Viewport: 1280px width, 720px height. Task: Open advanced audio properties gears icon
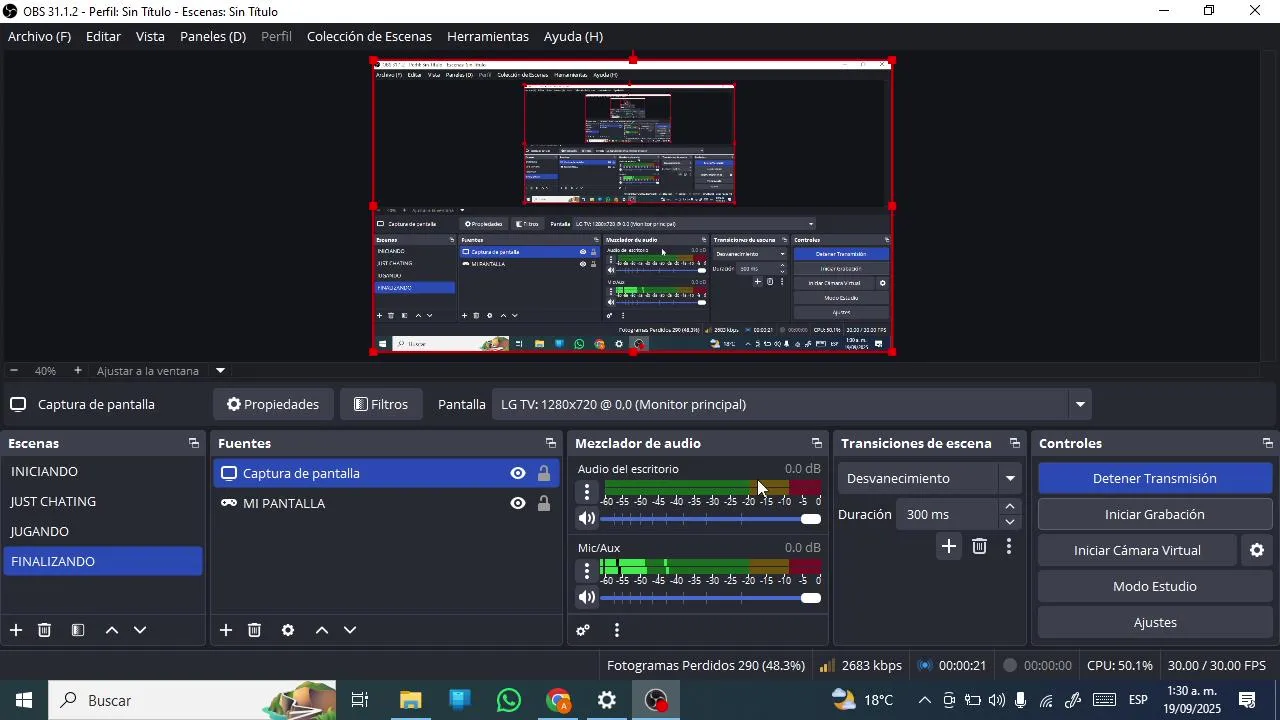[583, 630]
